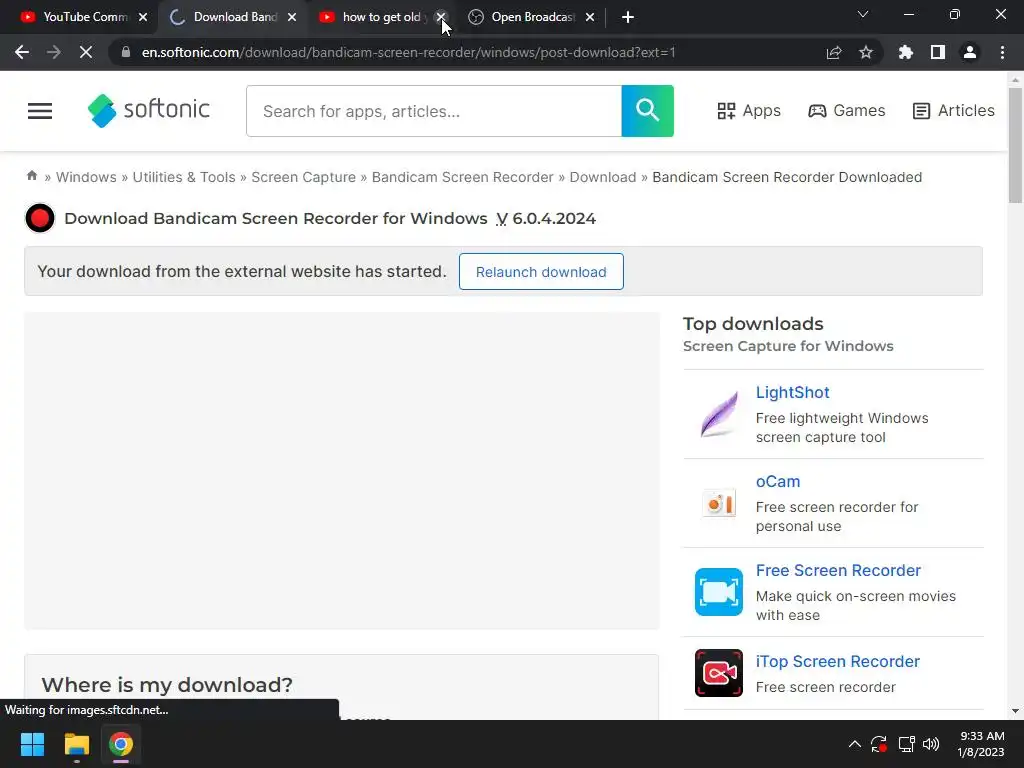Close the Open Broadcaster tab

pyautogui.click(x=590, y=17)
